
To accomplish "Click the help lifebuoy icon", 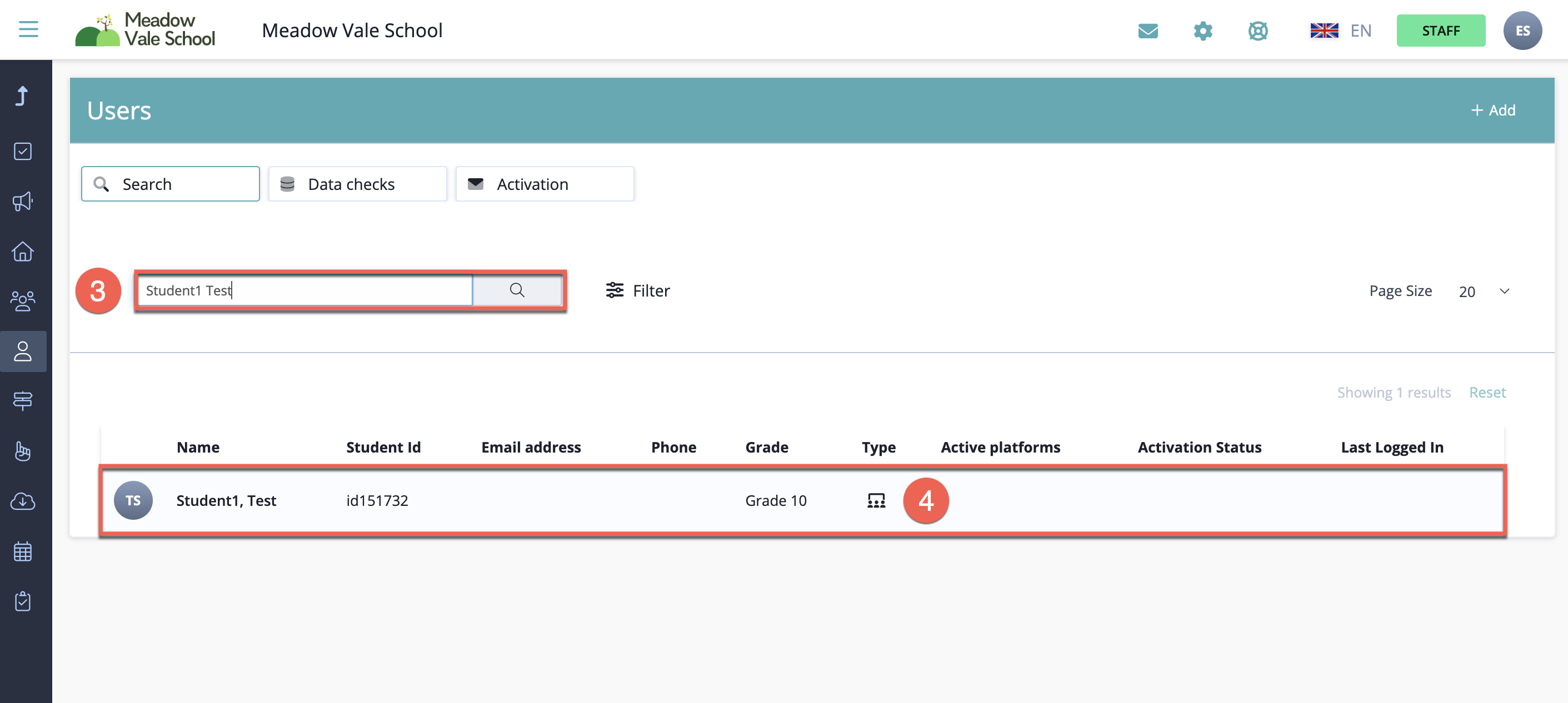I will coord(1259,31).
